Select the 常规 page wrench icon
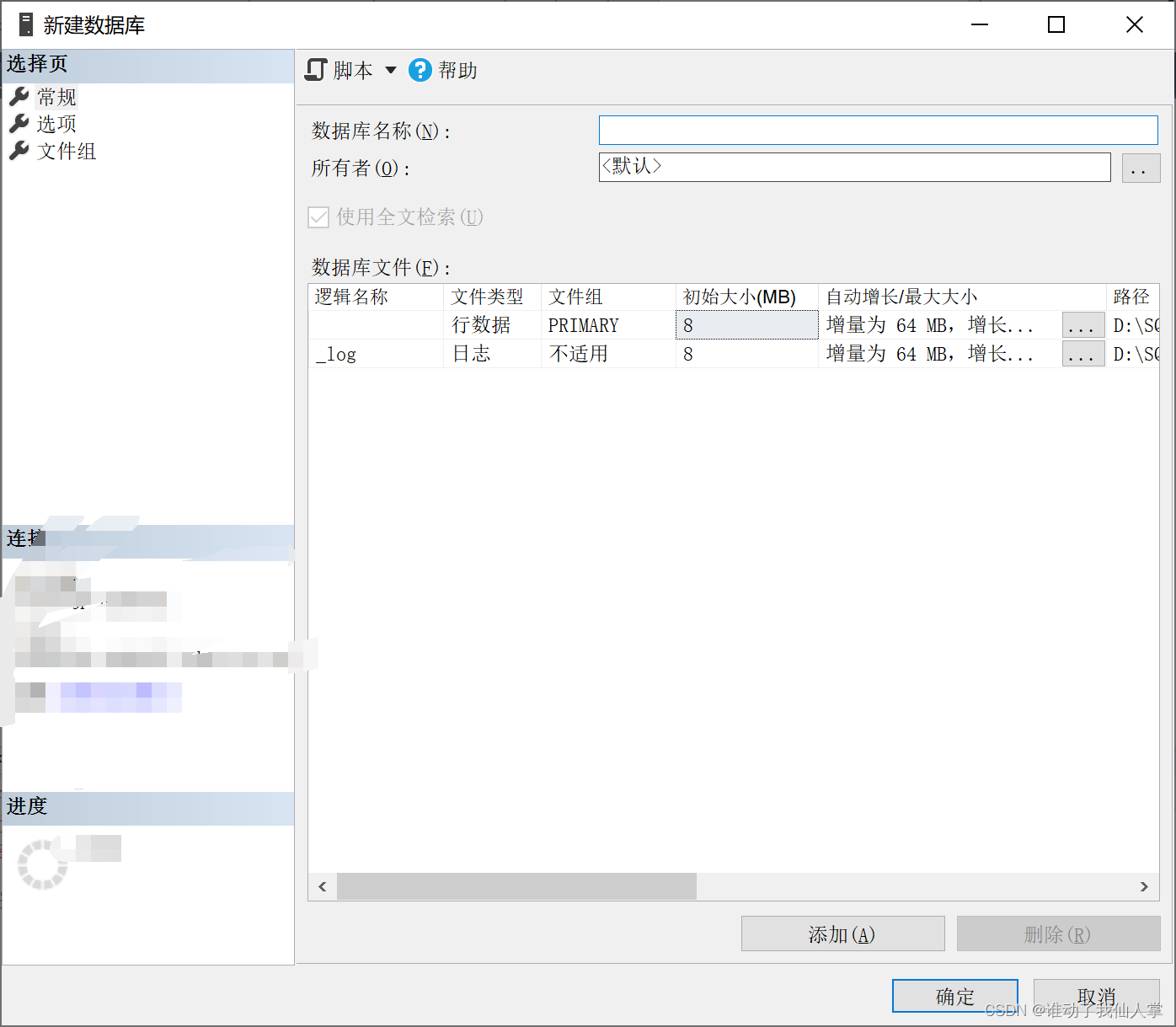The width and height of the screenshot is (1176, 1027). [x=19, y=97]
